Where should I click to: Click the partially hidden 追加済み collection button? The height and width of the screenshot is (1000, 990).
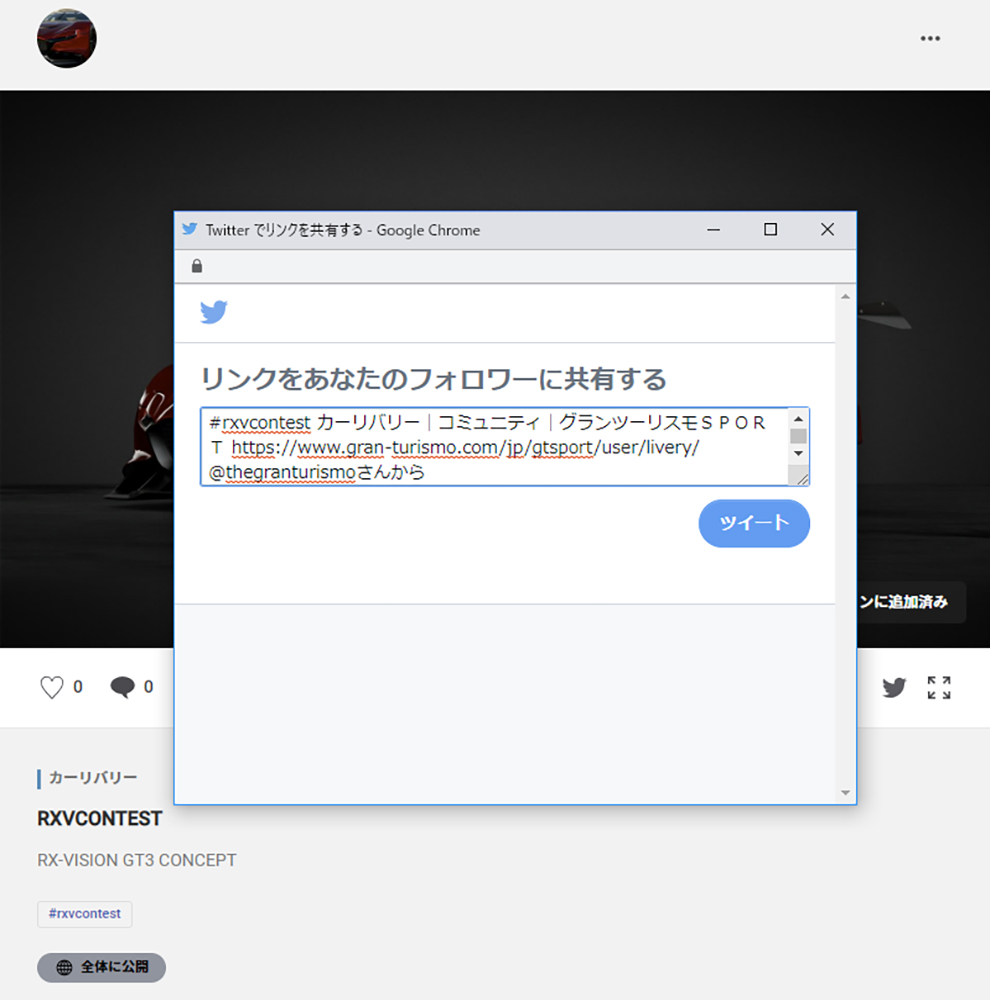(911, 602)
